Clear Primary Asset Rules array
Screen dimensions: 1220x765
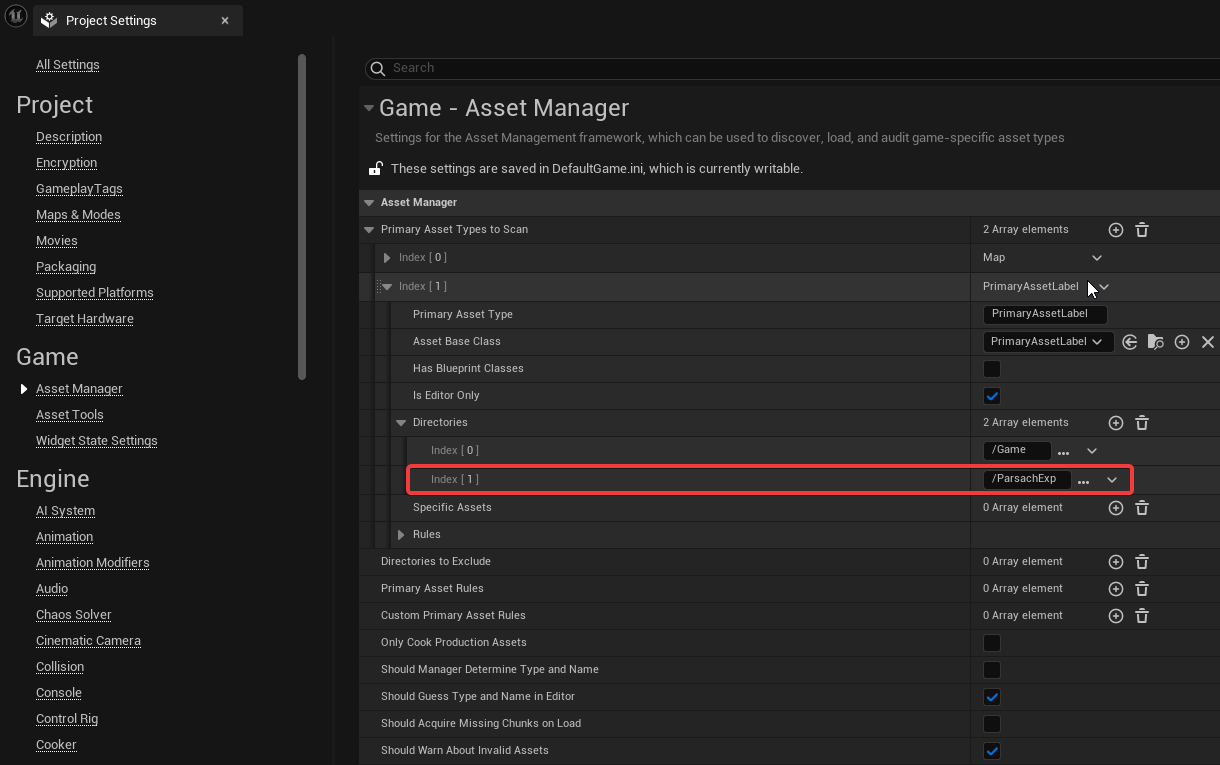click(x=1142, y=589)
